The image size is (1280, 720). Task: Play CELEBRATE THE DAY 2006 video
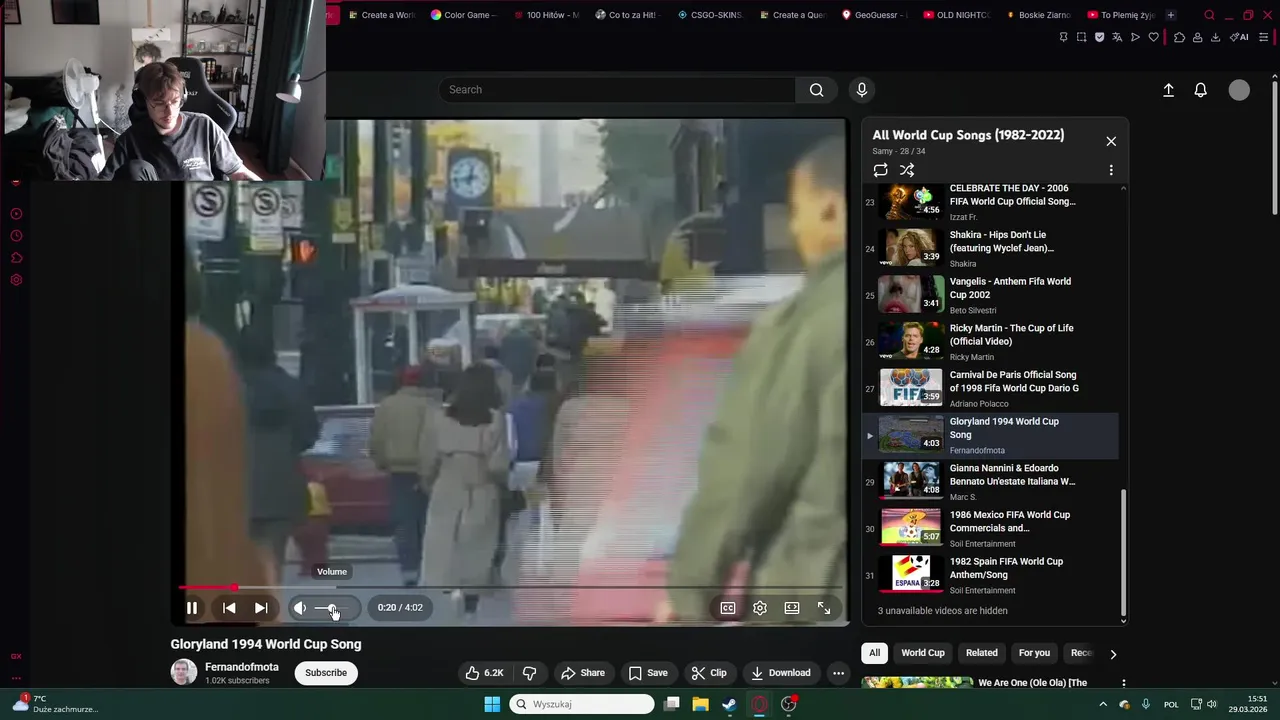[x=990, y=201]
